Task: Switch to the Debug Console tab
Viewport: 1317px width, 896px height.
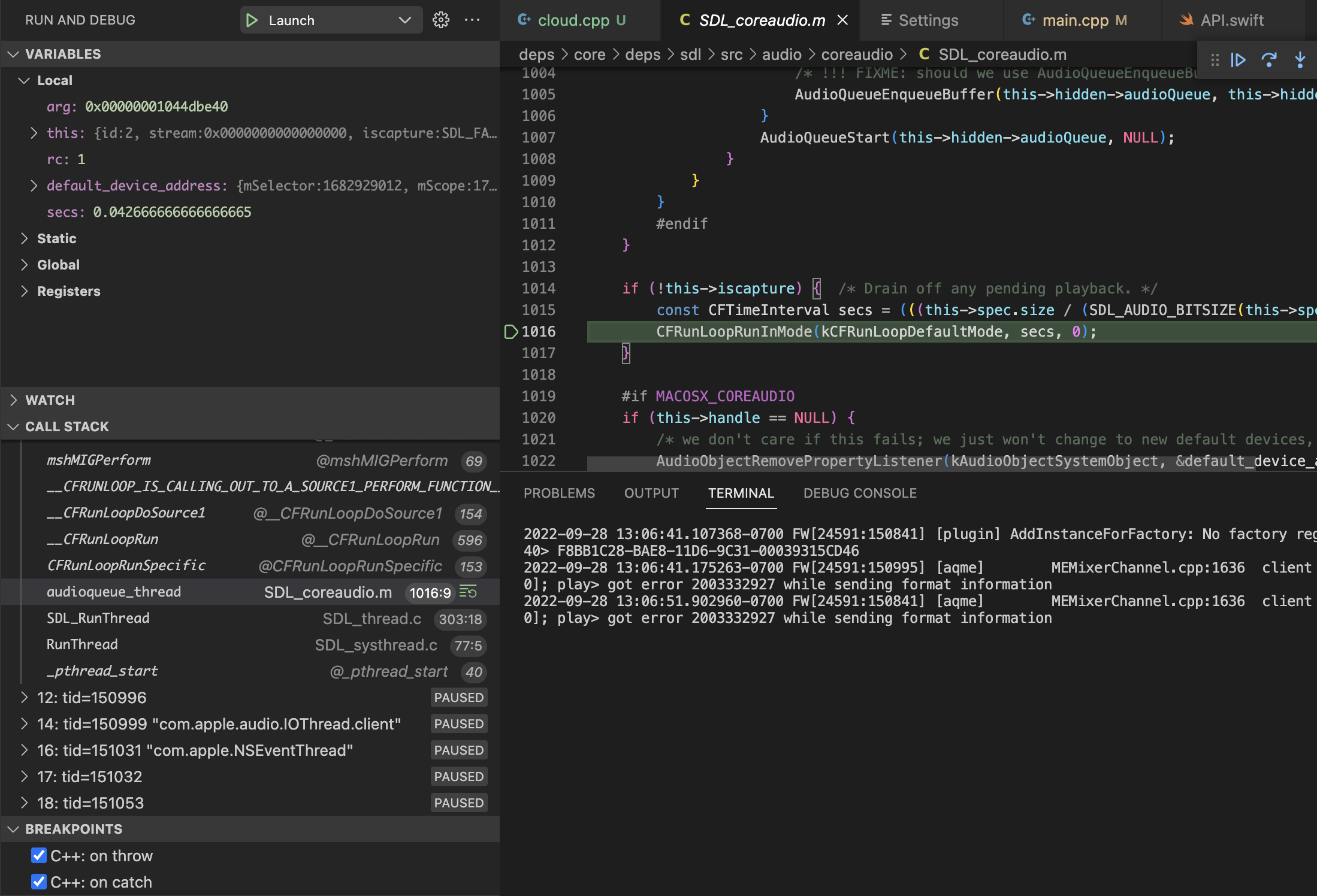Action: pyautogui.click(x=860, y=493)
